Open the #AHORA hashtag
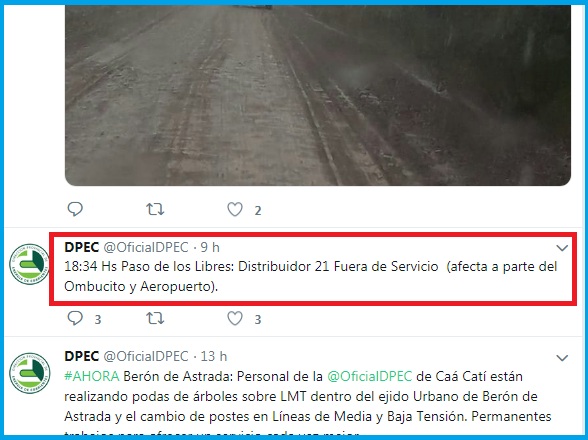 92,376
